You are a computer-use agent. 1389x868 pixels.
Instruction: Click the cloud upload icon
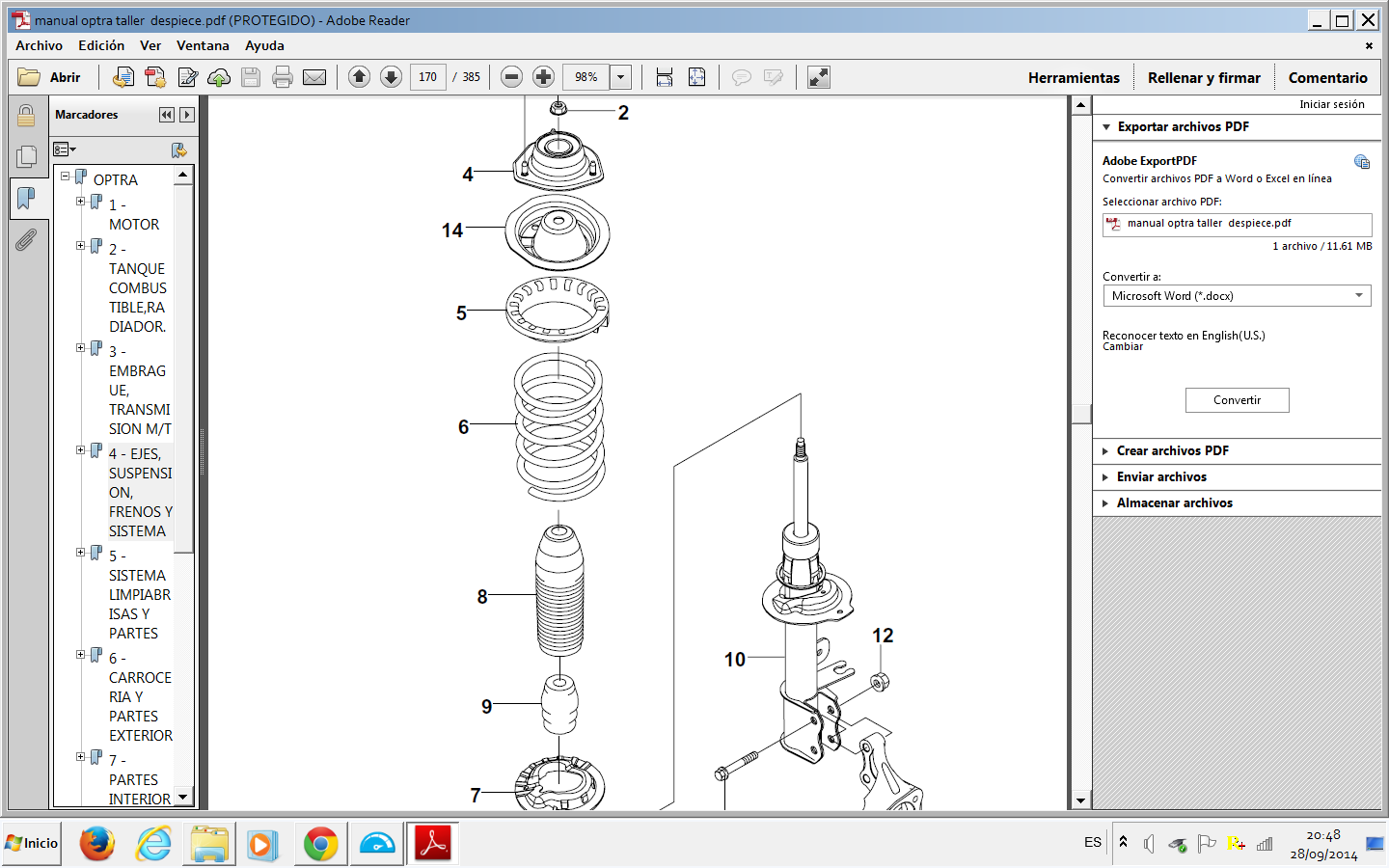(219, 77)
